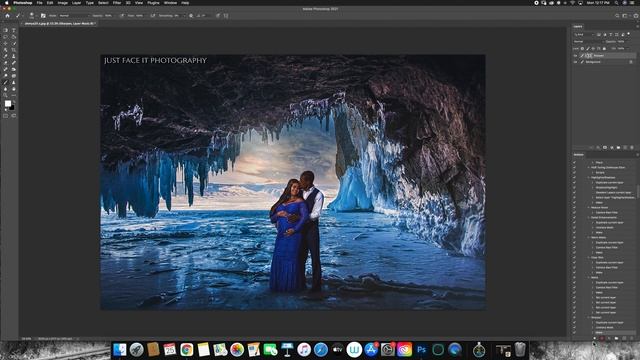
Task: Lock all on the current layer
Action: pos(604,49)
